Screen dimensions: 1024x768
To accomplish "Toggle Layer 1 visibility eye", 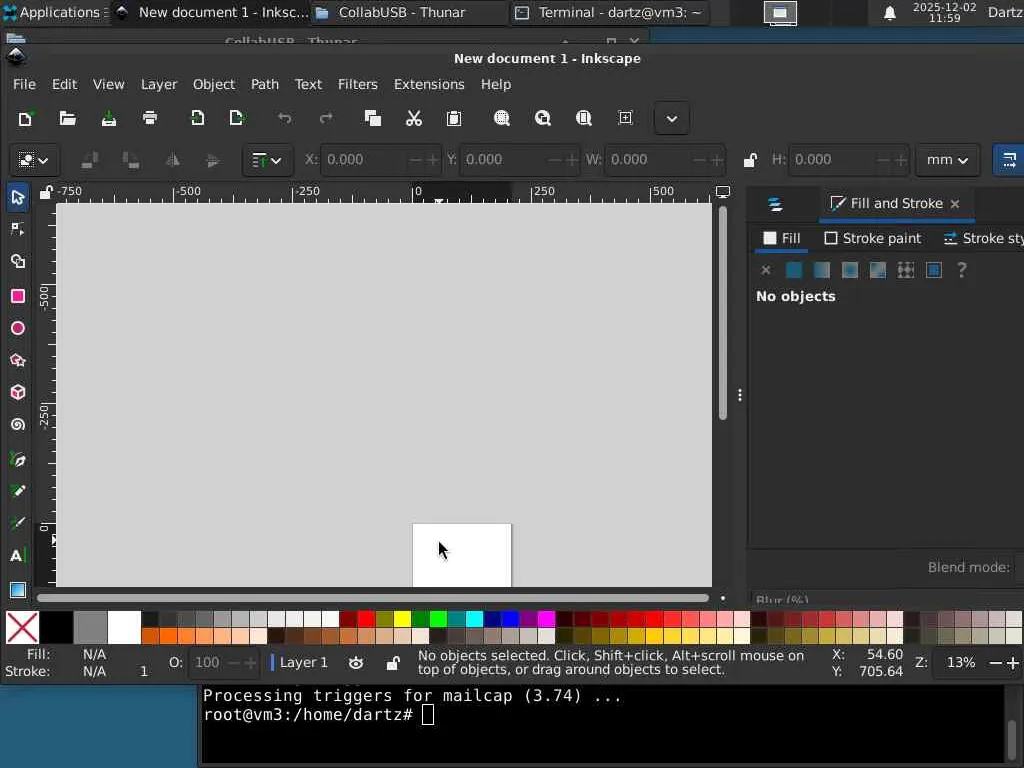I will [356, 663].
